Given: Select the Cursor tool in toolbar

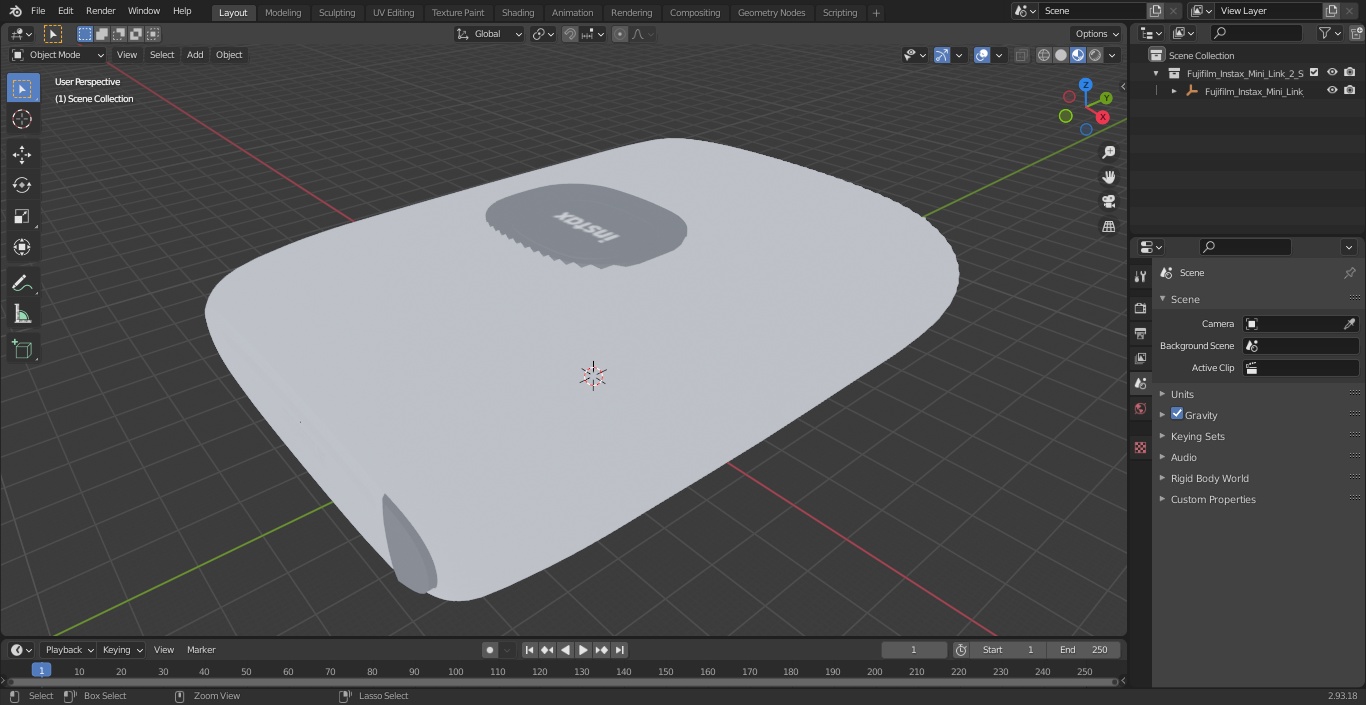Looking at the screenshot, I should 22,119.
